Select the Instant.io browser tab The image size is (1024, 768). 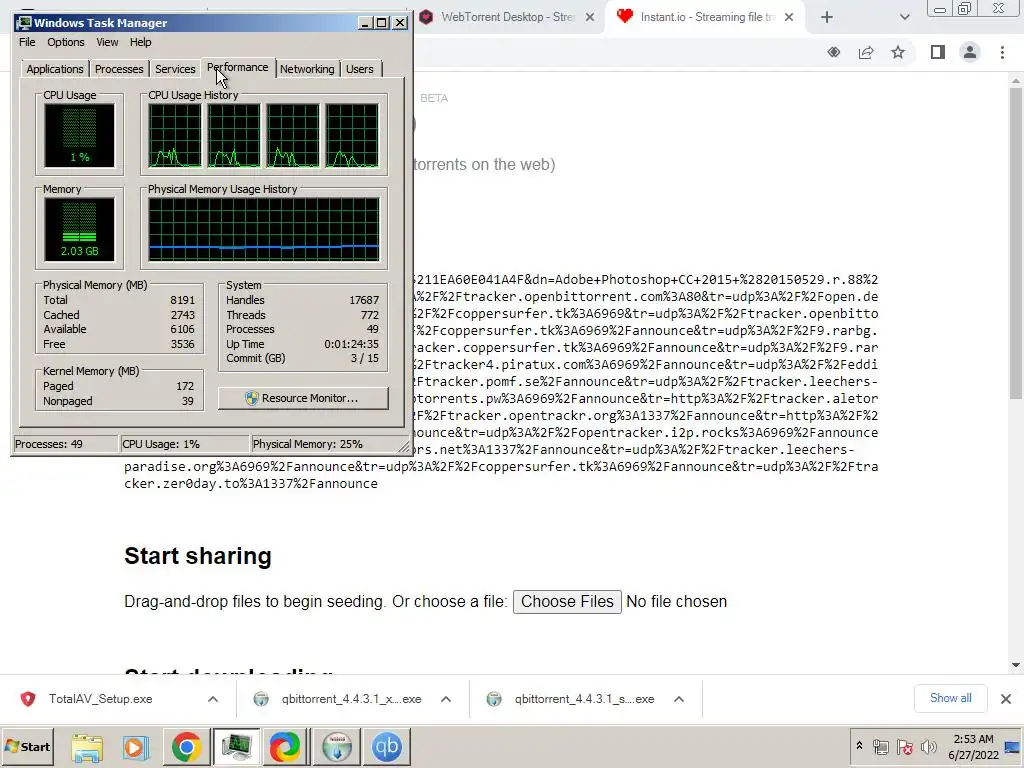(x=705, y=17)
